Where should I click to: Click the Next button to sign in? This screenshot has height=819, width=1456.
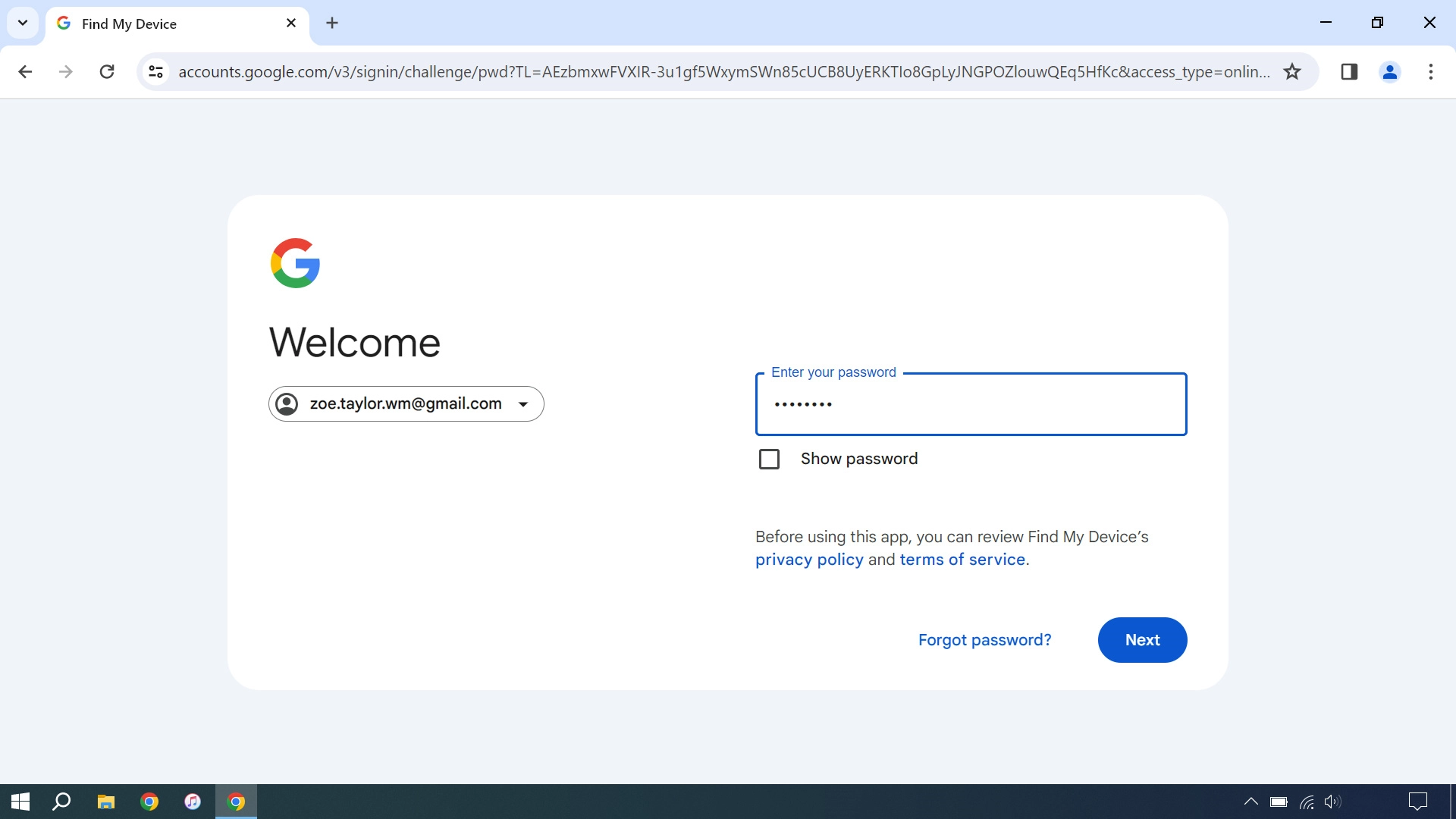(1142, 639)
